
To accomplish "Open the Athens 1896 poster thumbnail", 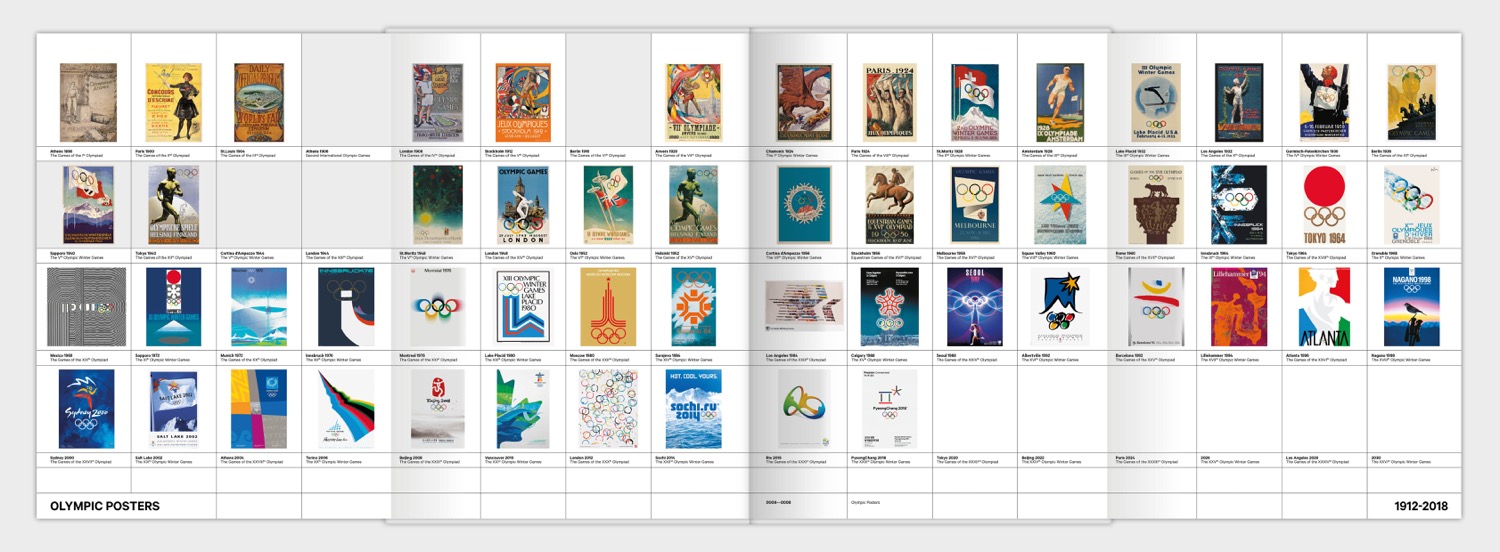I will pyautogui.click(x=88, y=103).
